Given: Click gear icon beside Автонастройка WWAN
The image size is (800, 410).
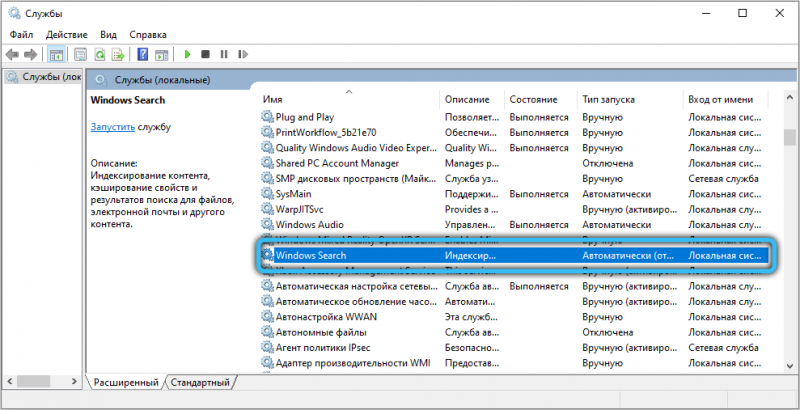Looking at the screenshot, I should tap(267, 317).
